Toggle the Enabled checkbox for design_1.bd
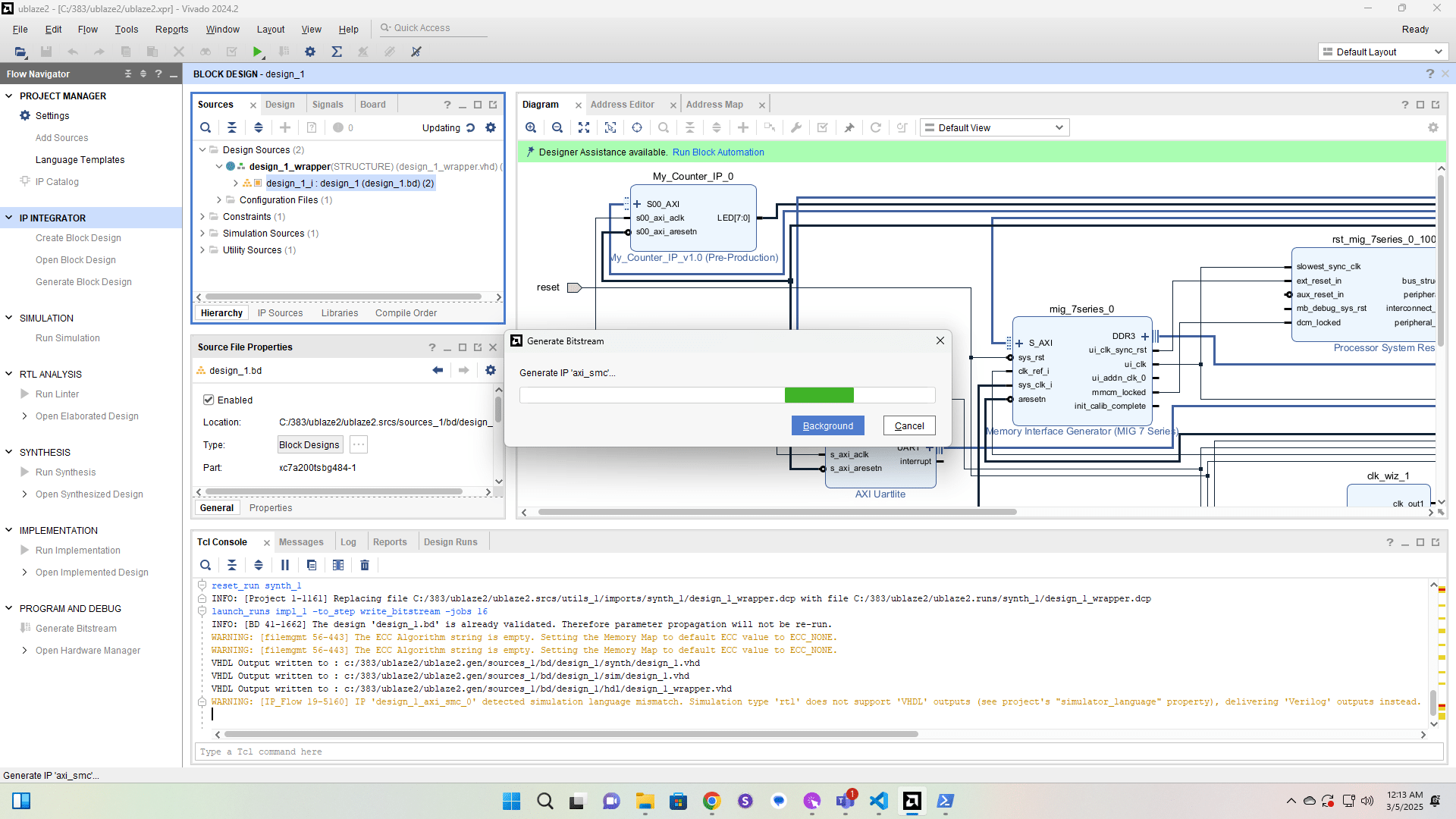The width and height of the screenshot is (1456, 819). coord(209,400)
